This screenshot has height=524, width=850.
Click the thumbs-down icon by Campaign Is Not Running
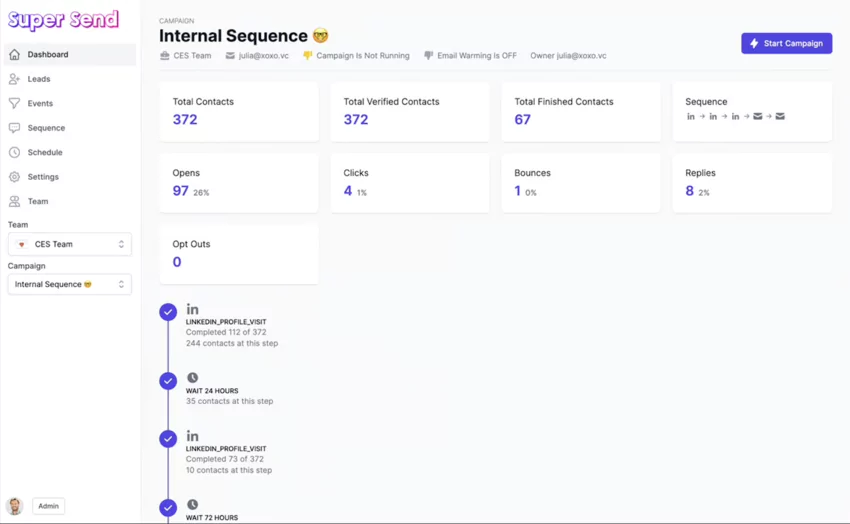(308, 55)
